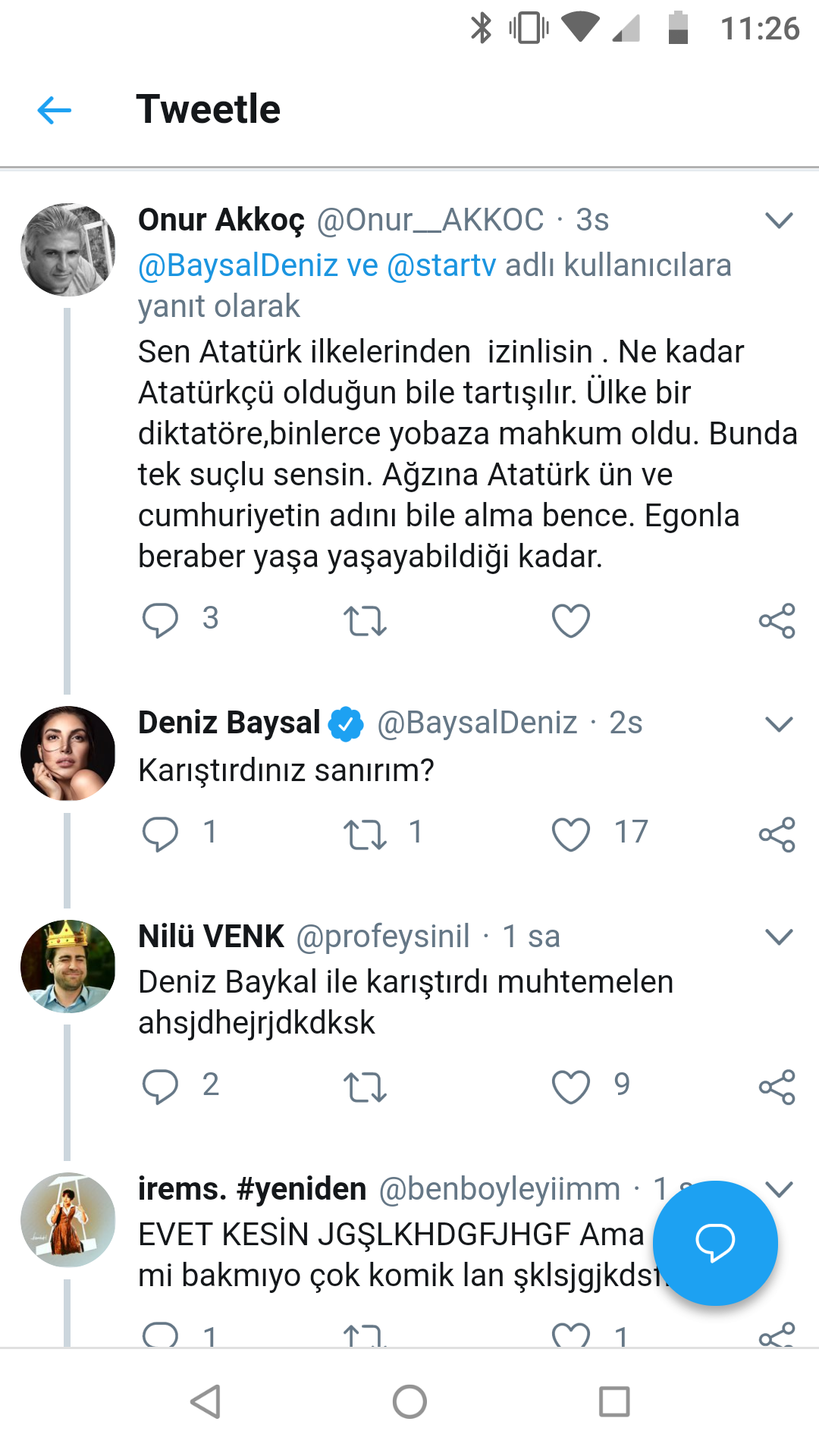This screenshot has width=819, height=1456.
Task: Retweet Onur Akkoç's tweet
Action: (365, 621)
